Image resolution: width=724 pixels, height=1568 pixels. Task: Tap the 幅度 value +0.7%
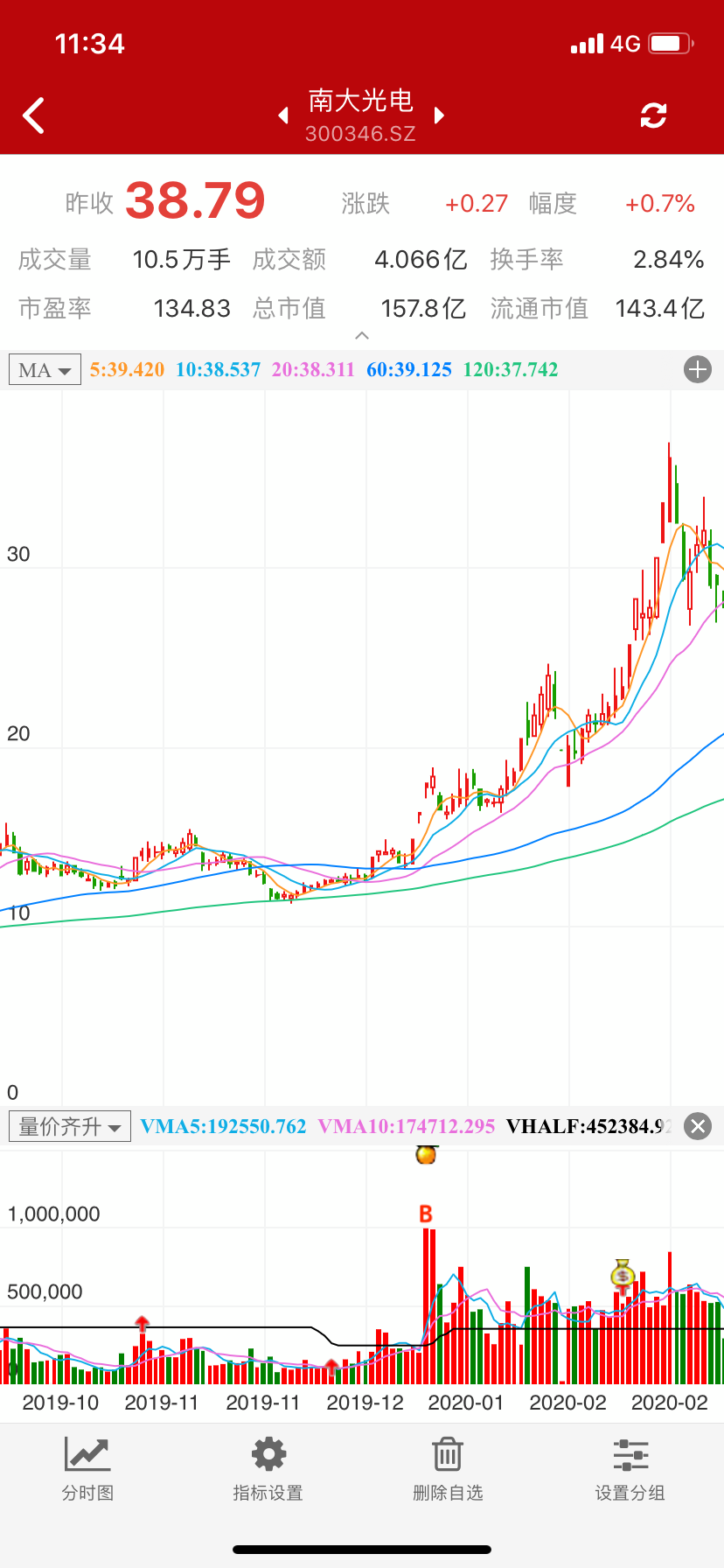pyautogui.click(x=660, y=204)
